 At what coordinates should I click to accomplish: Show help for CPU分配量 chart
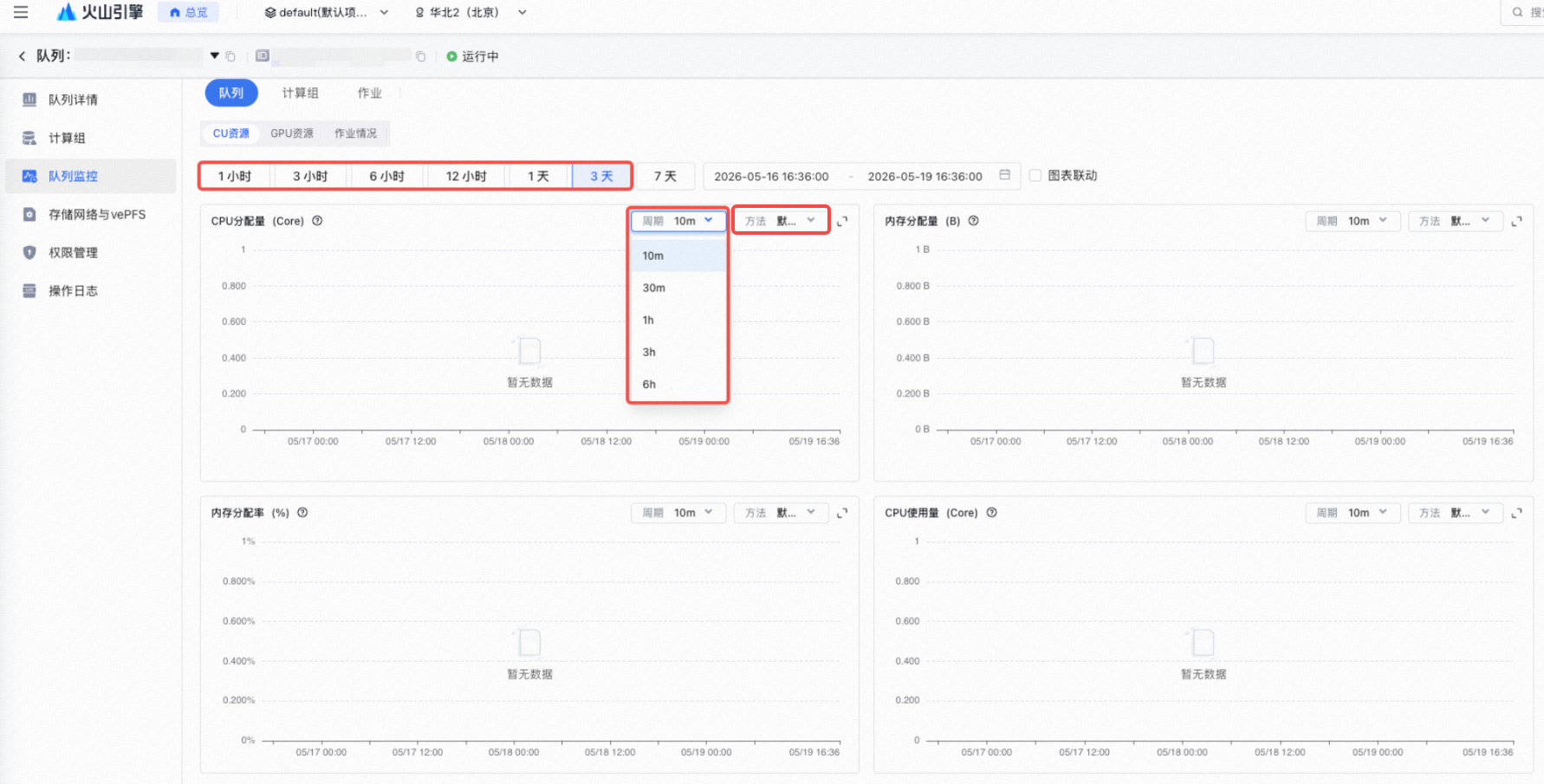coord(317,221)
